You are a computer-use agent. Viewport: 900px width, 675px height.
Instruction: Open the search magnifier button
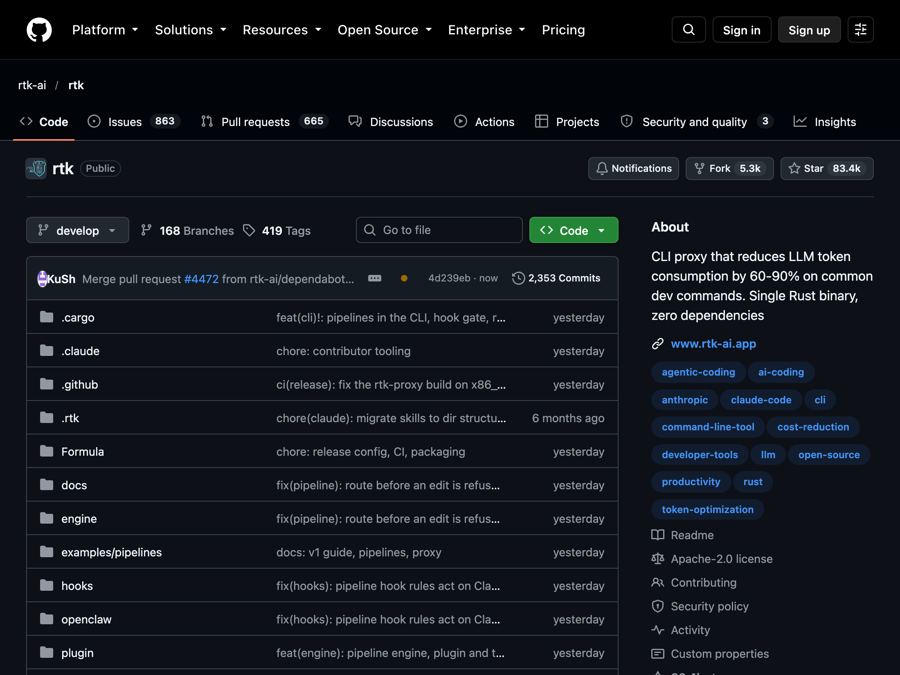[689, 30]
